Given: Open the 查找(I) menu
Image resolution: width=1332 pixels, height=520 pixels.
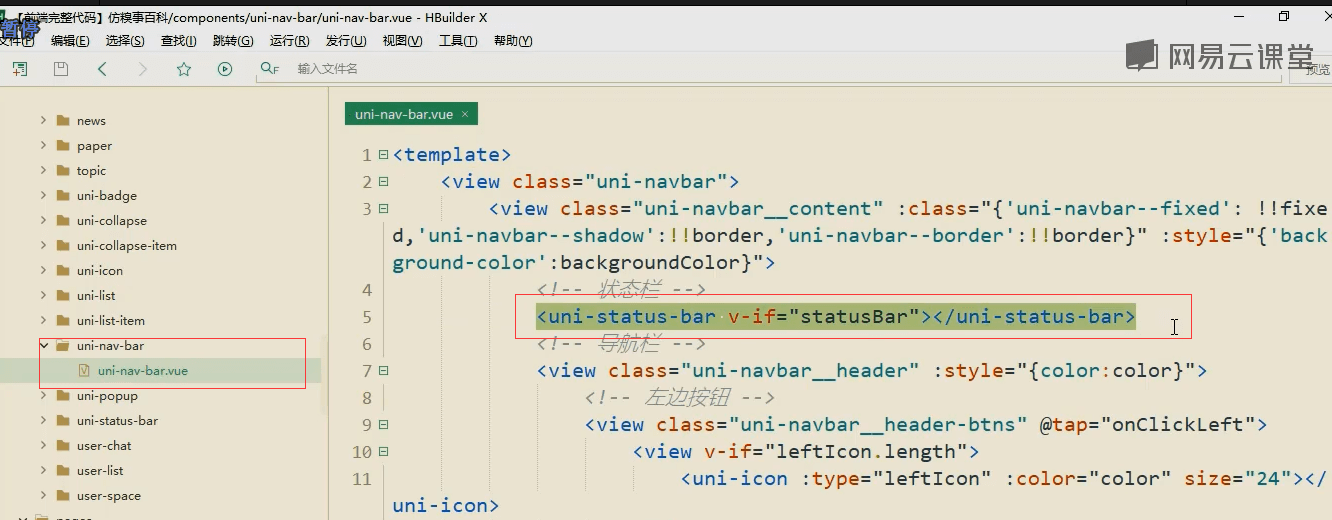Looking at the screenshot, I should click(x=179, y=41).
